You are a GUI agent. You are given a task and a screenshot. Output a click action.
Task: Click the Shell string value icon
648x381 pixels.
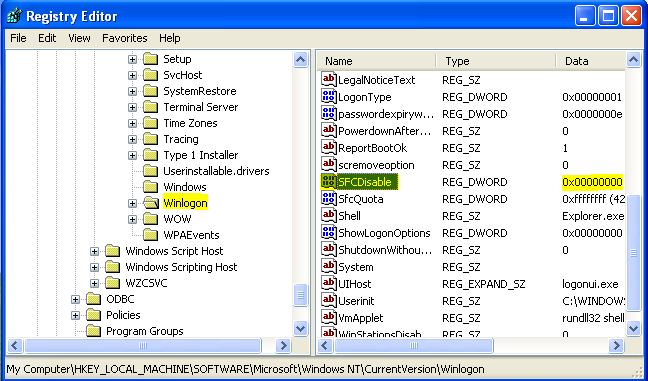[329, 215]
